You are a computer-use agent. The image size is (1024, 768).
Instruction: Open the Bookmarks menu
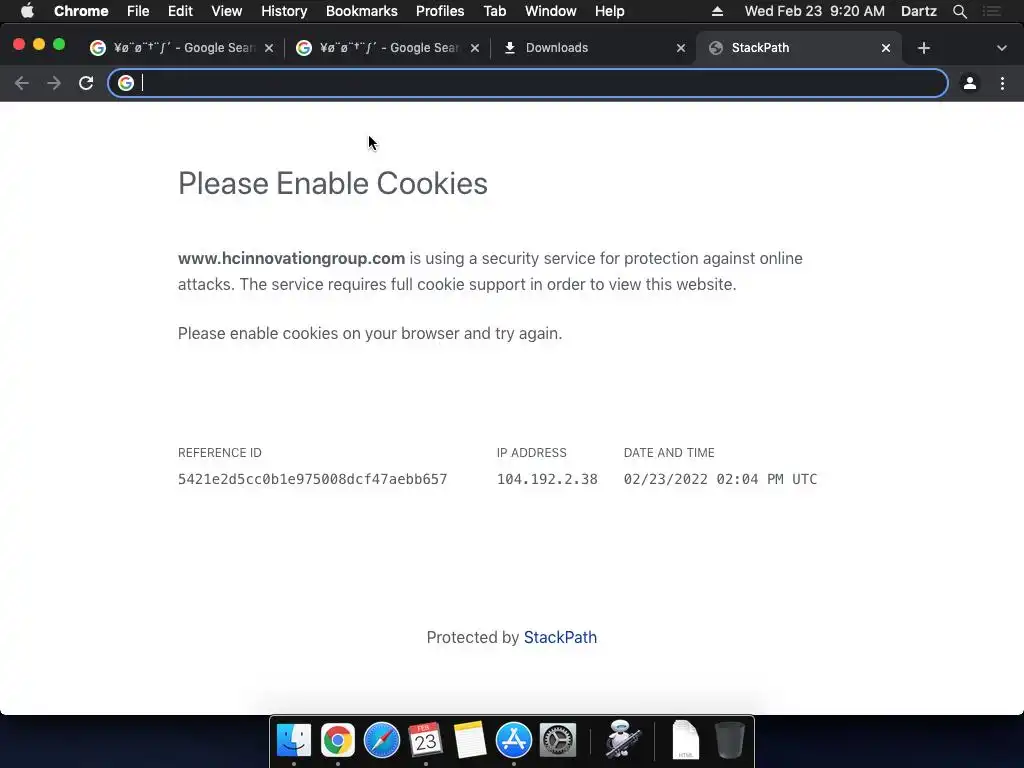click(x=361, y=11)
